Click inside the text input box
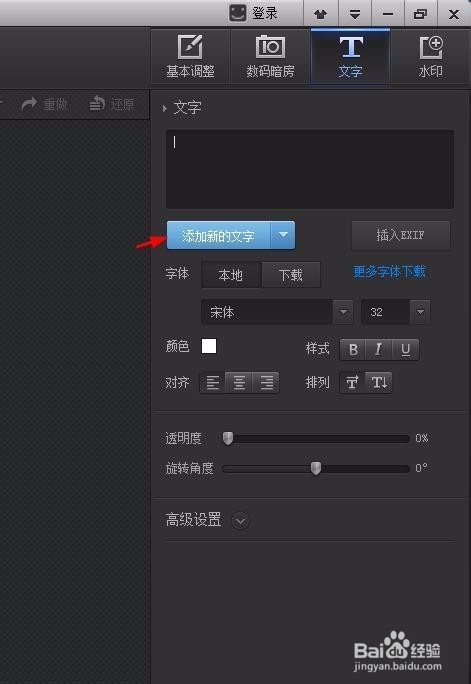The width and height of the screenshot is (471, 684). (x=310, y=169)
